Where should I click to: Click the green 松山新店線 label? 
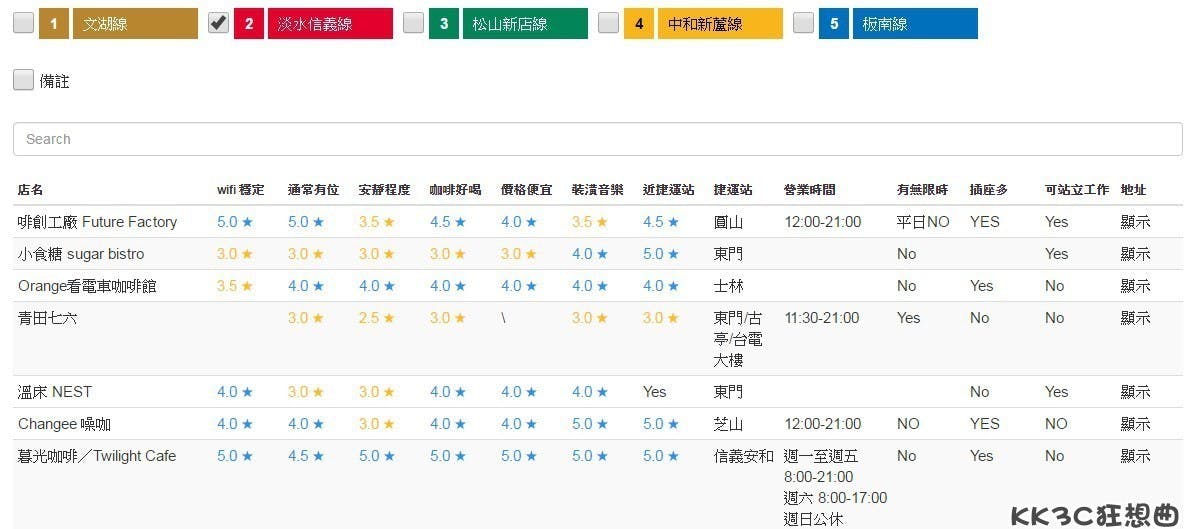coord(525,23)
